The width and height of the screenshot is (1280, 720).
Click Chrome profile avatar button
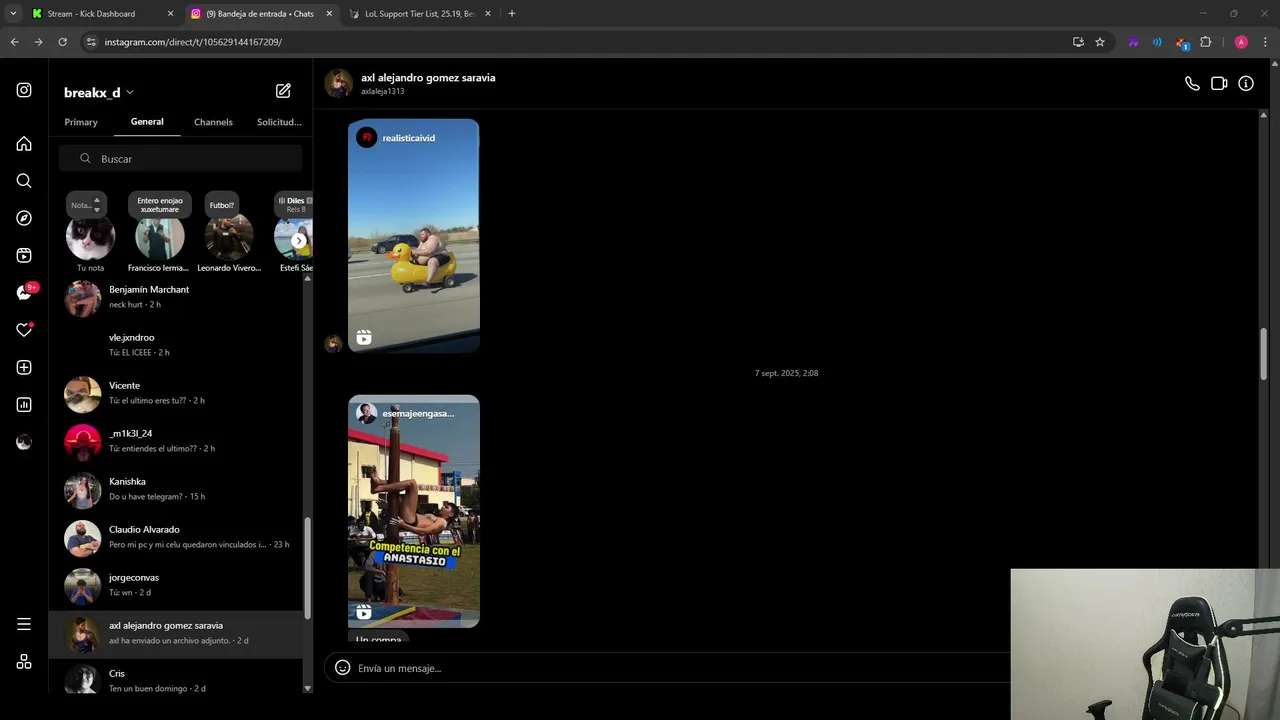pyautogui.click(x=1241, y=42)
